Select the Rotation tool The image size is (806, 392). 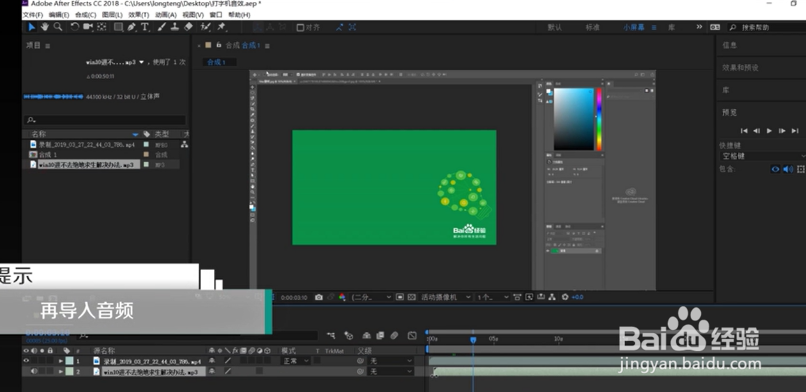tap(75, 27)
